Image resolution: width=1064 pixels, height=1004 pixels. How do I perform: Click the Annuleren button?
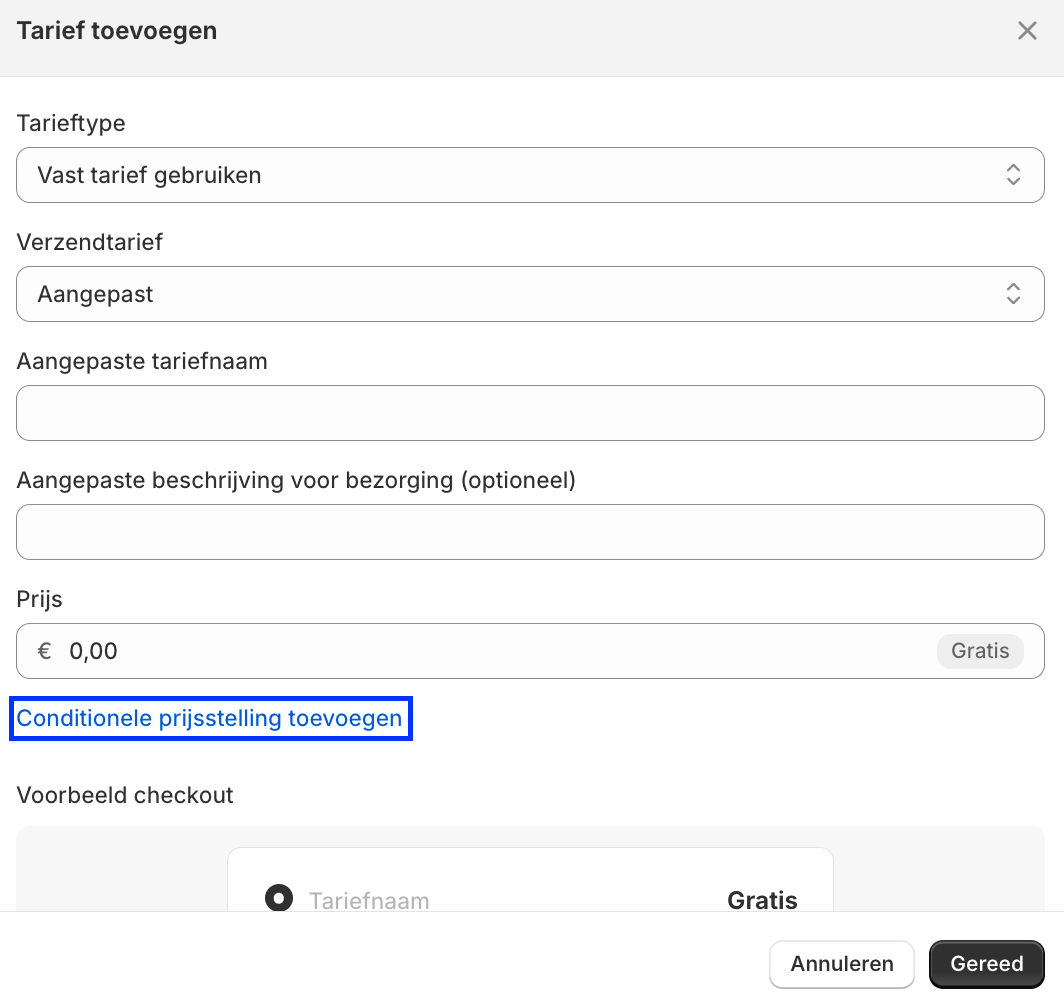[841, 964]
